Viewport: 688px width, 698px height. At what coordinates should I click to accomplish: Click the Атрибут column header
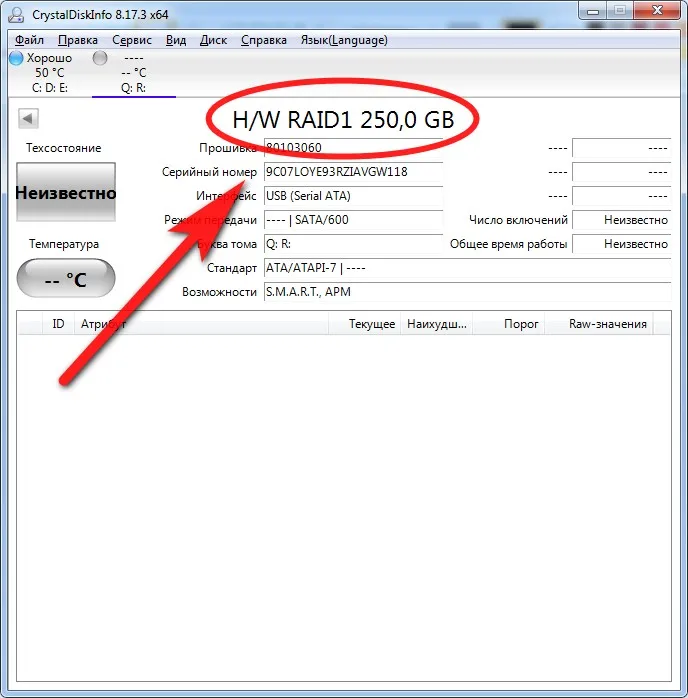coord(201,324)
